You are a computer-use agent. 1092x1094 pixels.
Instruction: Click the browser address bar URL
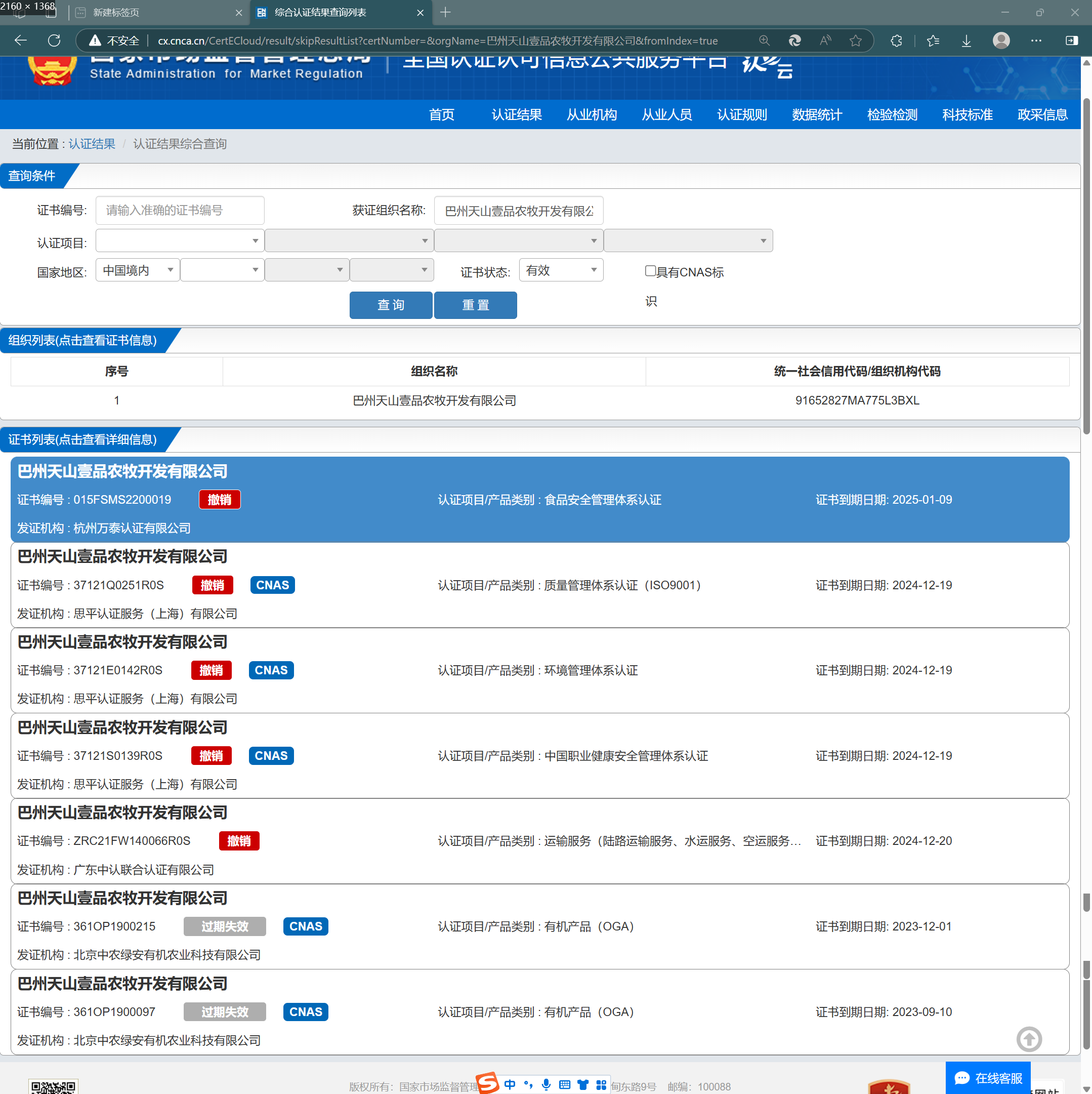437,41
